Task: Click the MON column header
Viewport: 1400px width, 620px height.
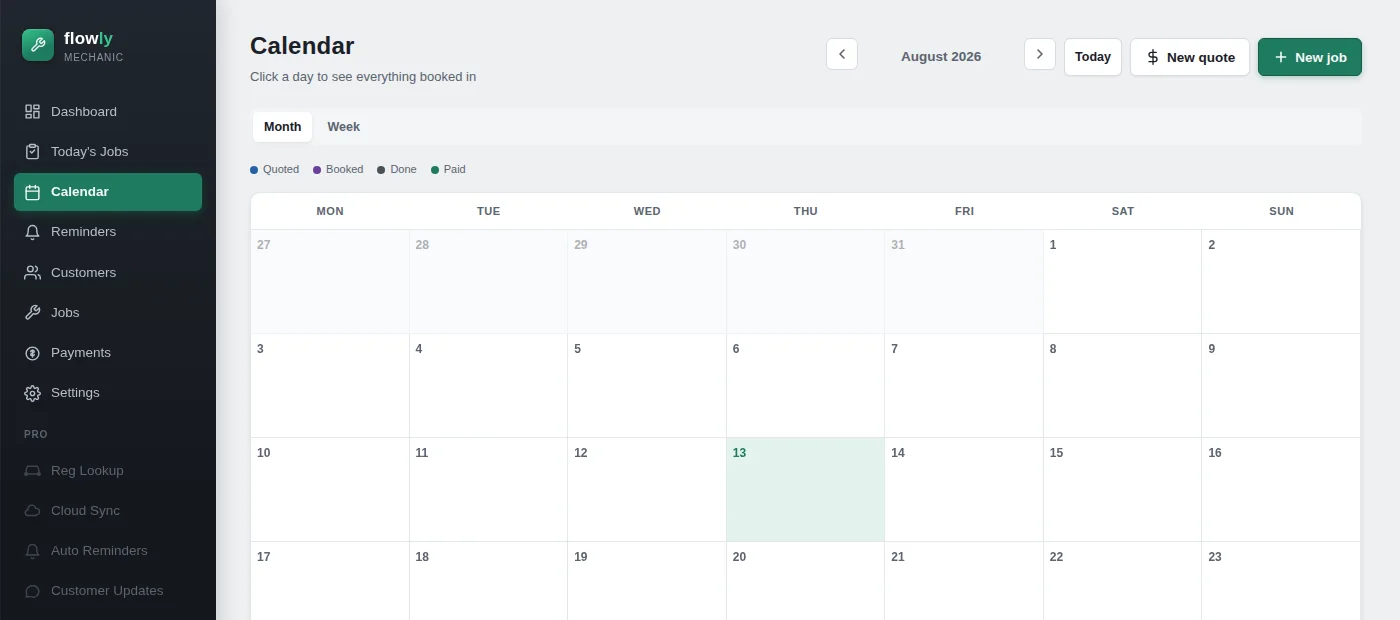Action: pyautogui.click(x=330, y=211)
